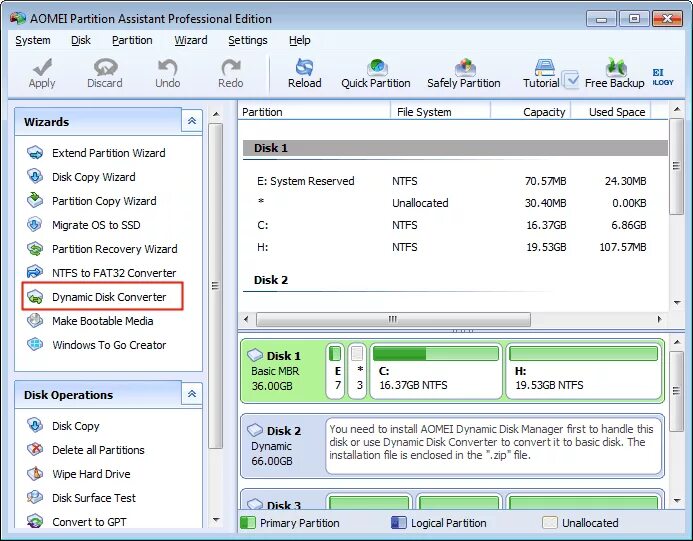Open the Dynamic Disk Converter

coord(109,297)
